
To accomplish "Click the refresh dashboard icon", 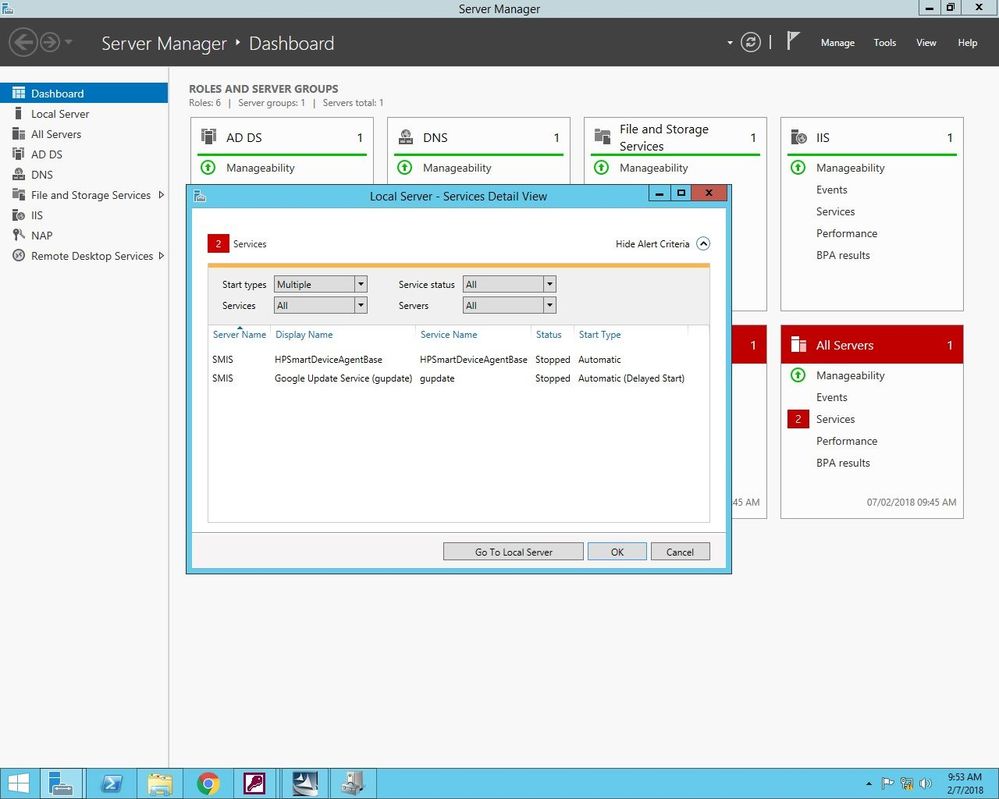I will coord(751,43).
